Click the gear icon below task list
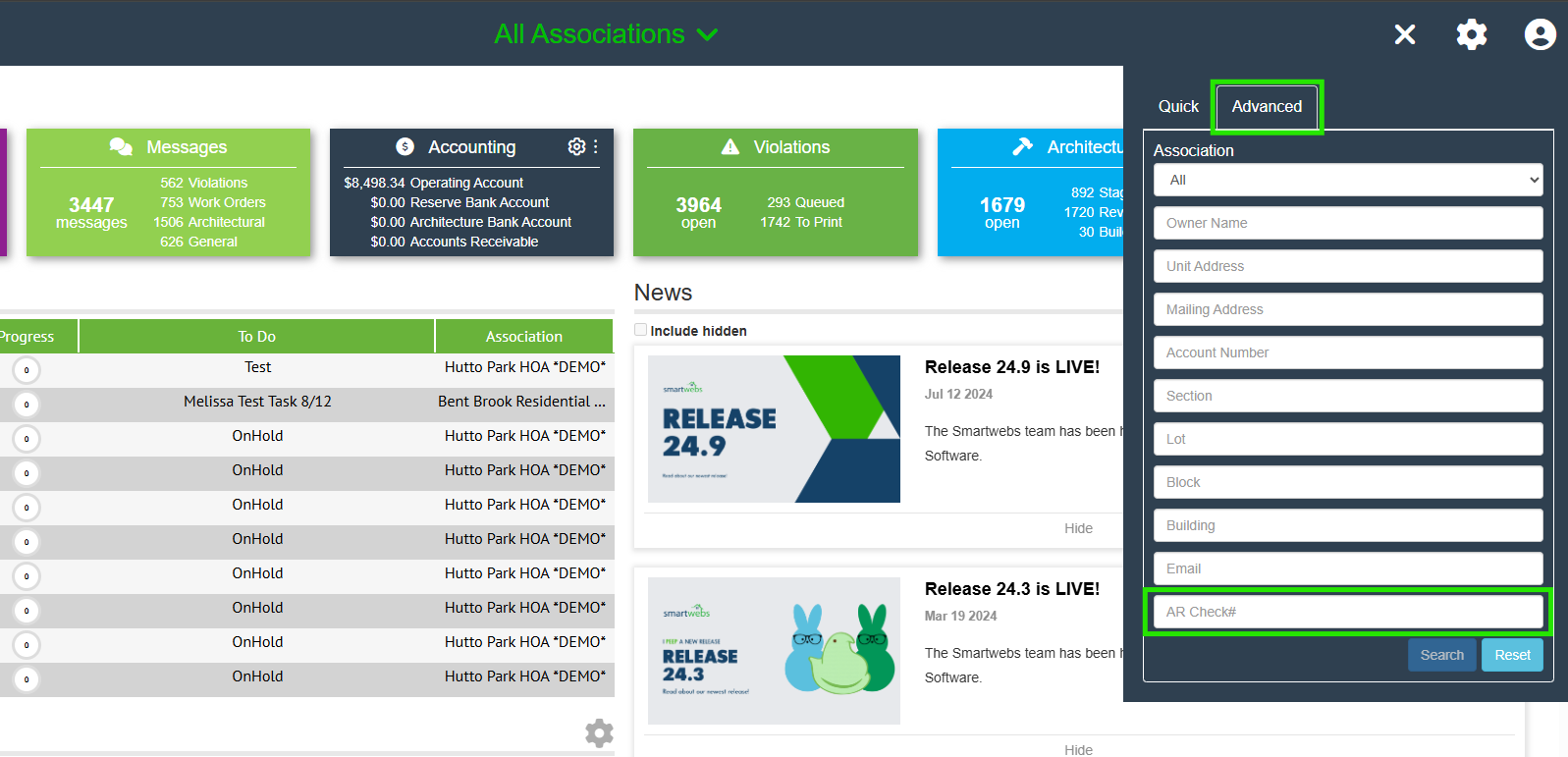 599,732
